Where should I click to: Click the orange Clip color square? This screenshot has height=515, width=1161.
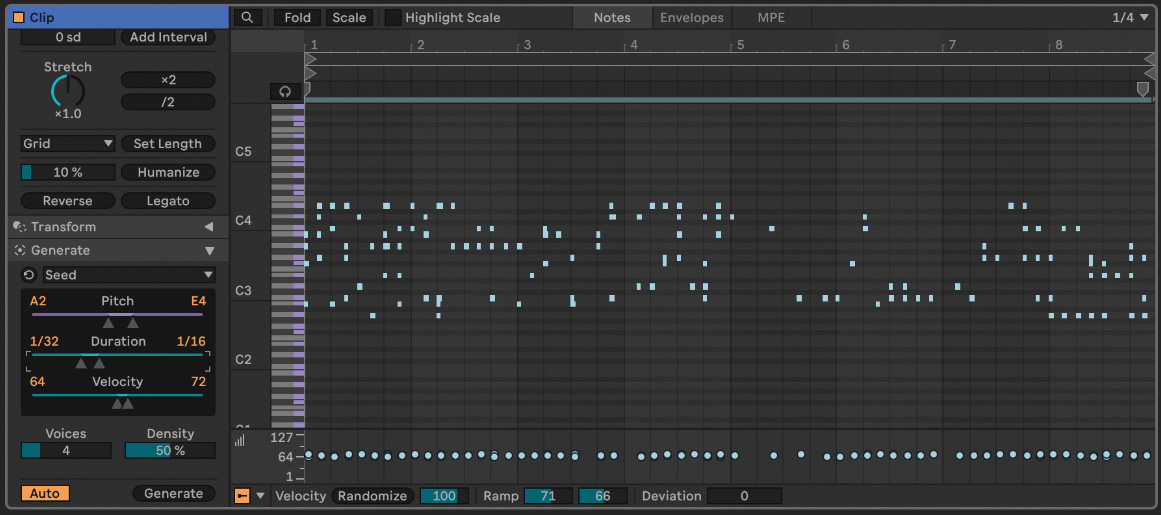point(19,17)
